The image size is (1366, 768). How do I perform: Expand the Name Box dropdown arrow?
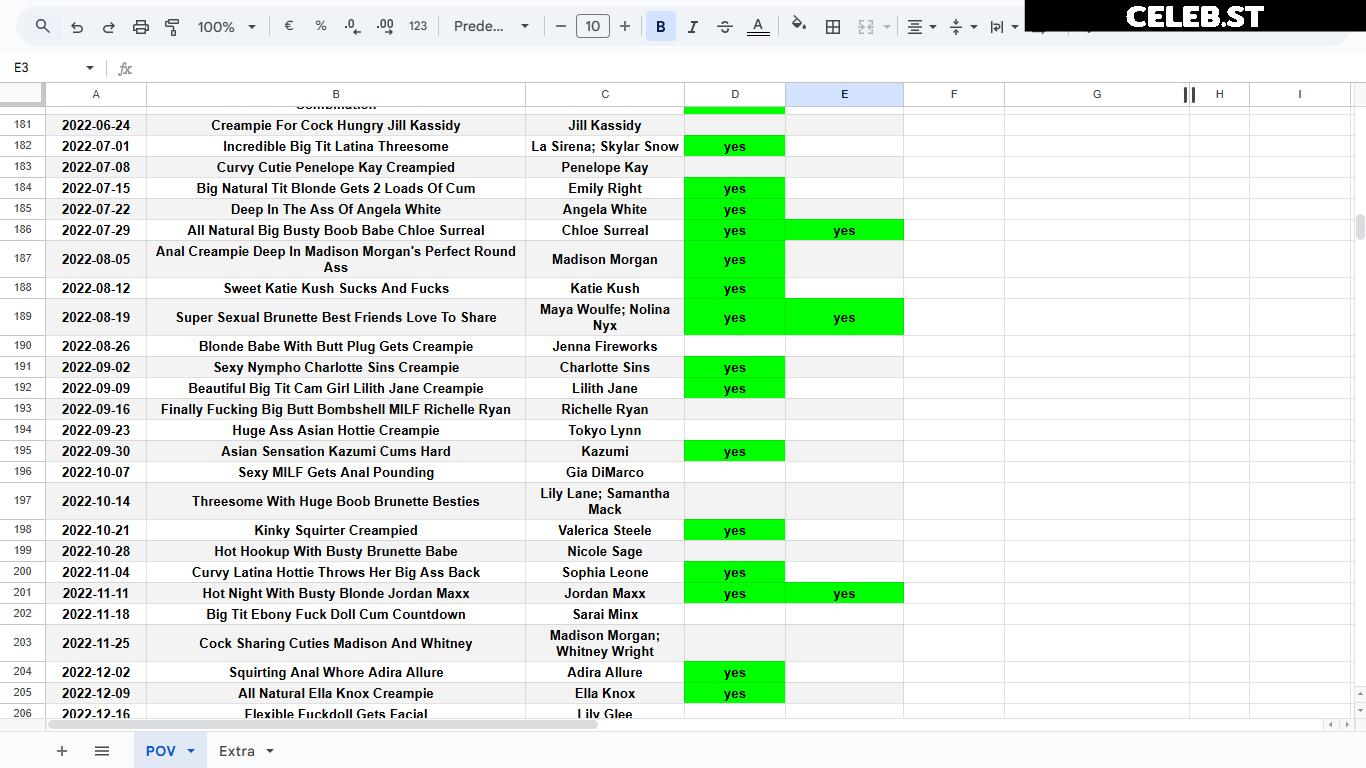90,68
